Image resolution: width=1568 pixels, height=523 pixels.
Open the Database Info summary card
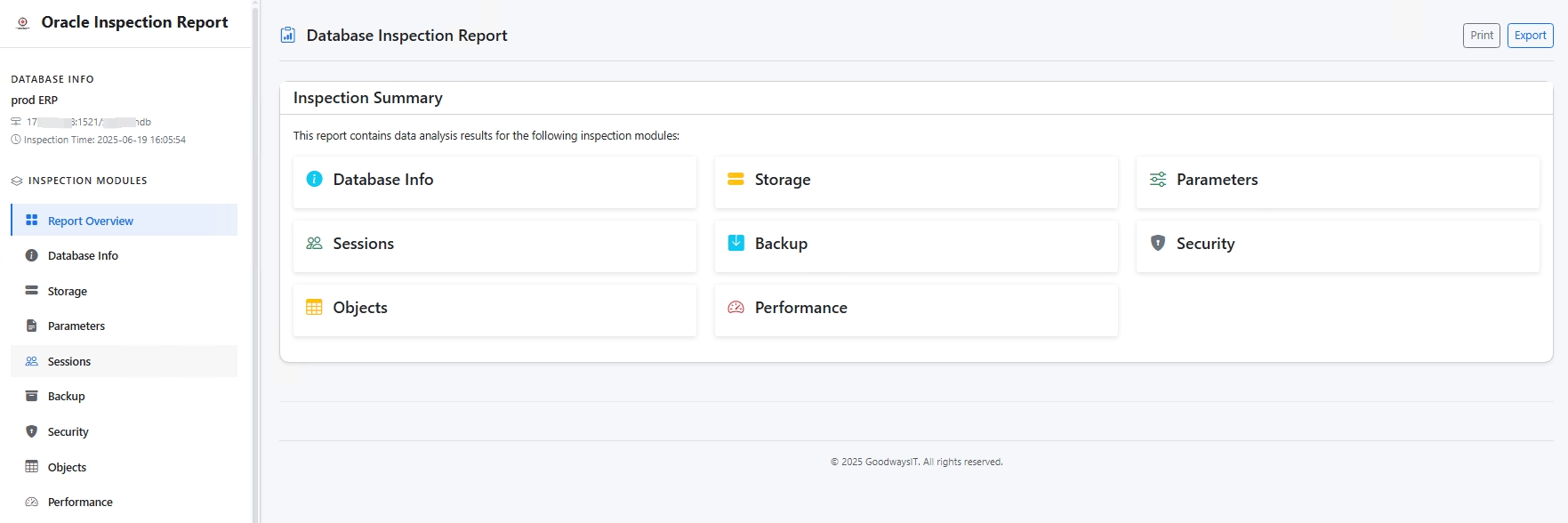pos(495,182)
